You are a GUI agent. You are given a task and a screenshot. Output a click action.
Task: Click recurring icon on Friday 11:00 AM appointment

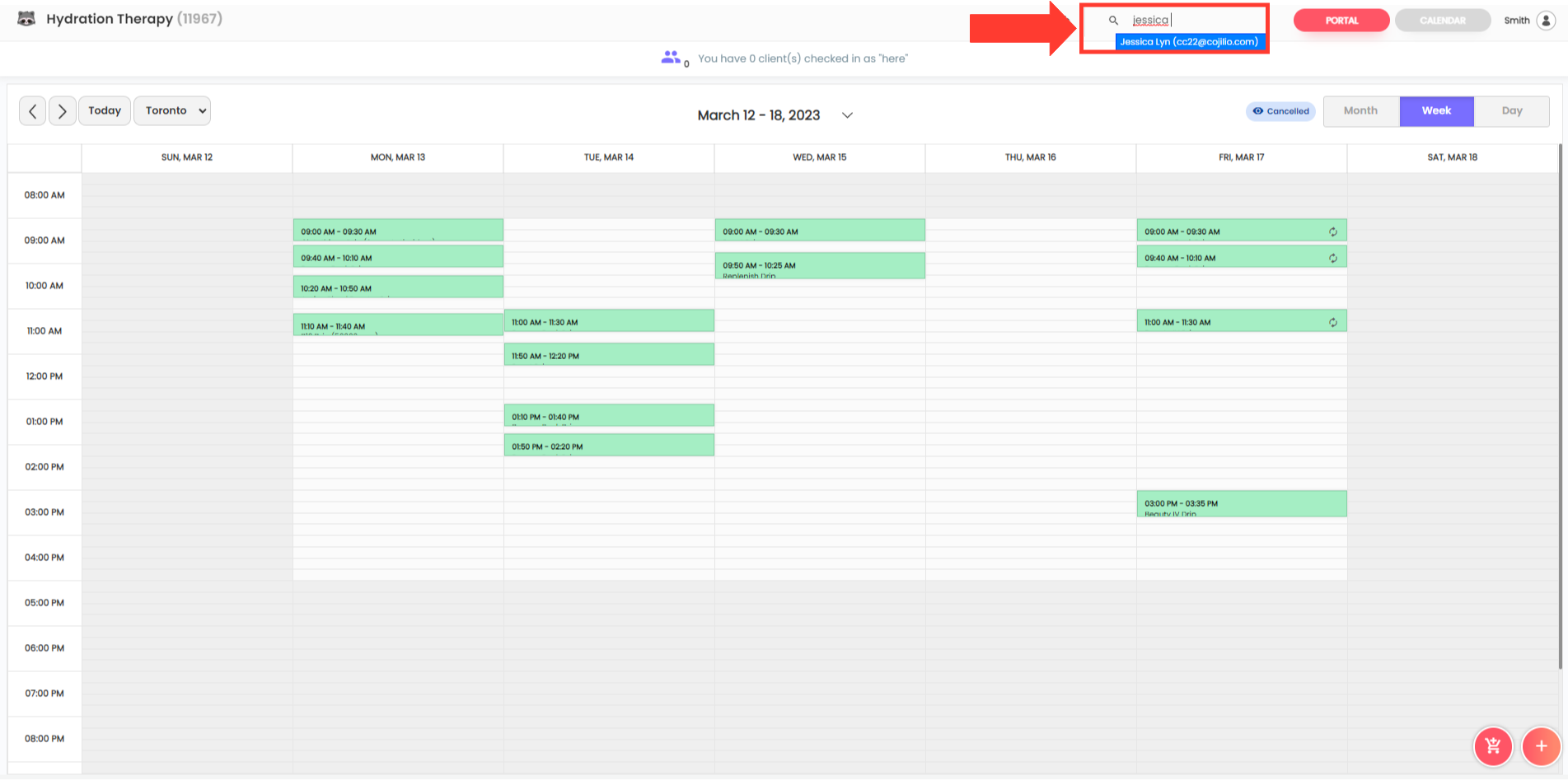(x=1332, y=322)
